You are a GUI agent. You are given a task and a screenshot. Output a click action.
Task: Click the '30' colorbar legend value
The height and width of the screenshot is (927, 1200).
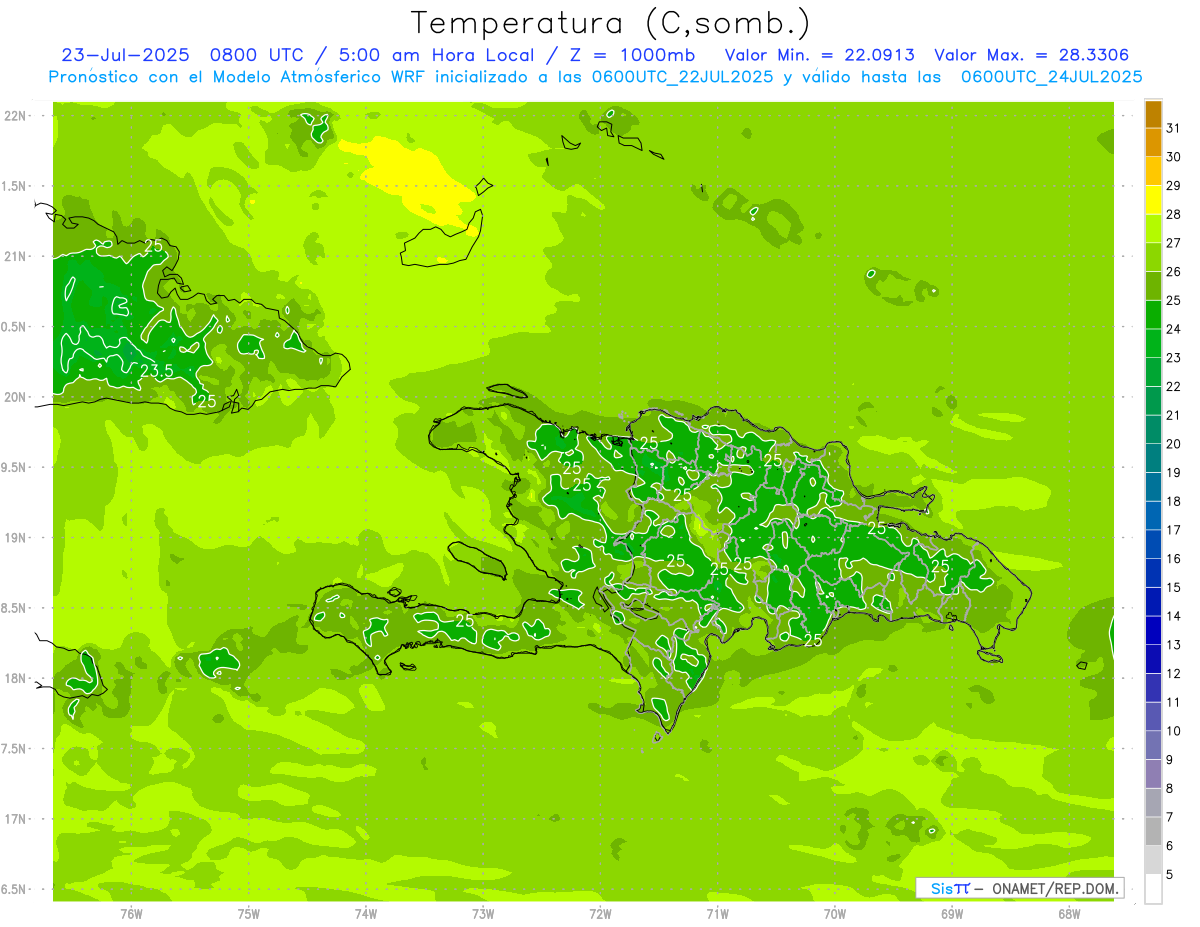pyautogui.click(x=1174, y=157)
